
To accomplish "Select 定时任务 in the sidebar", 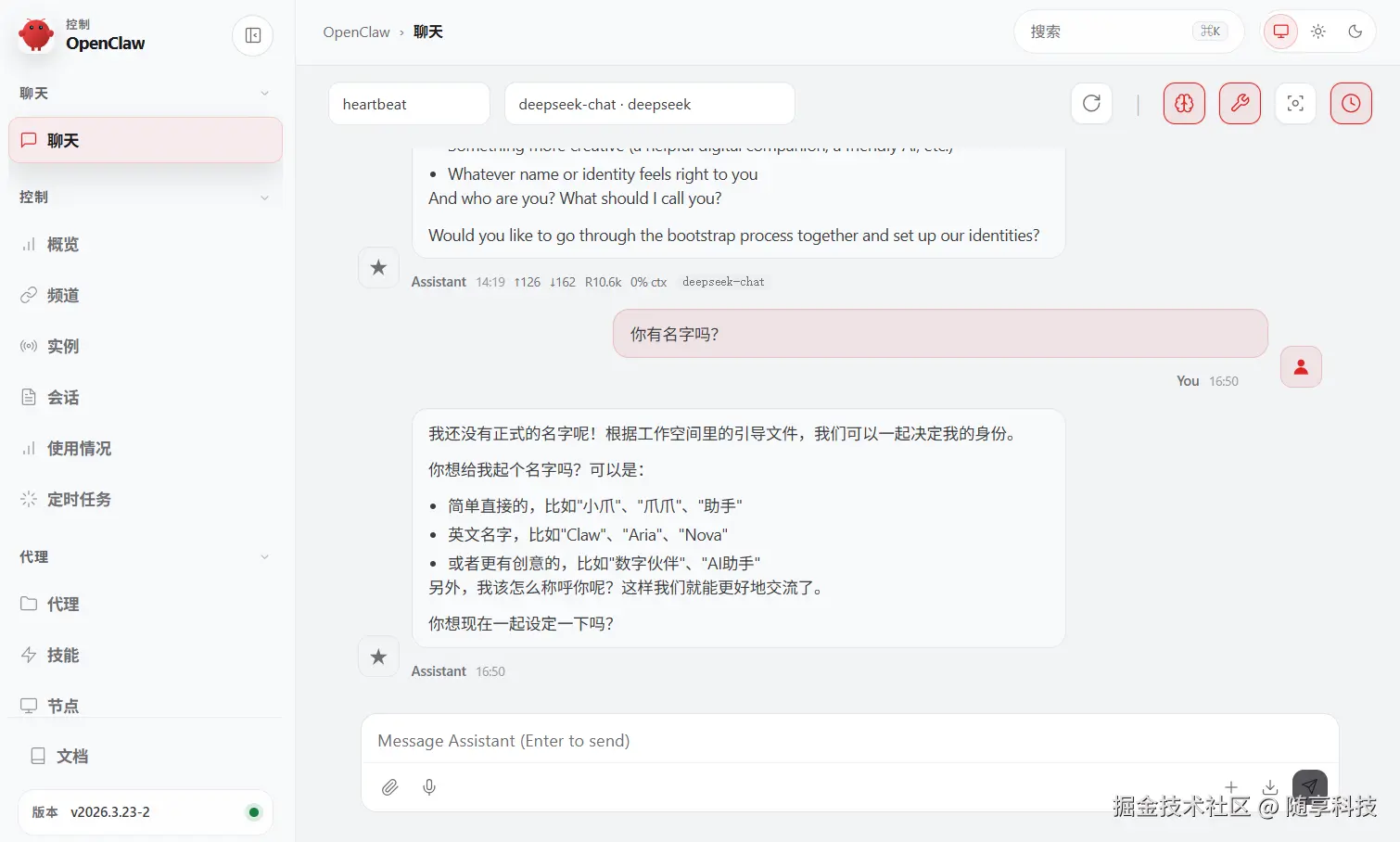I will [78, 499].
